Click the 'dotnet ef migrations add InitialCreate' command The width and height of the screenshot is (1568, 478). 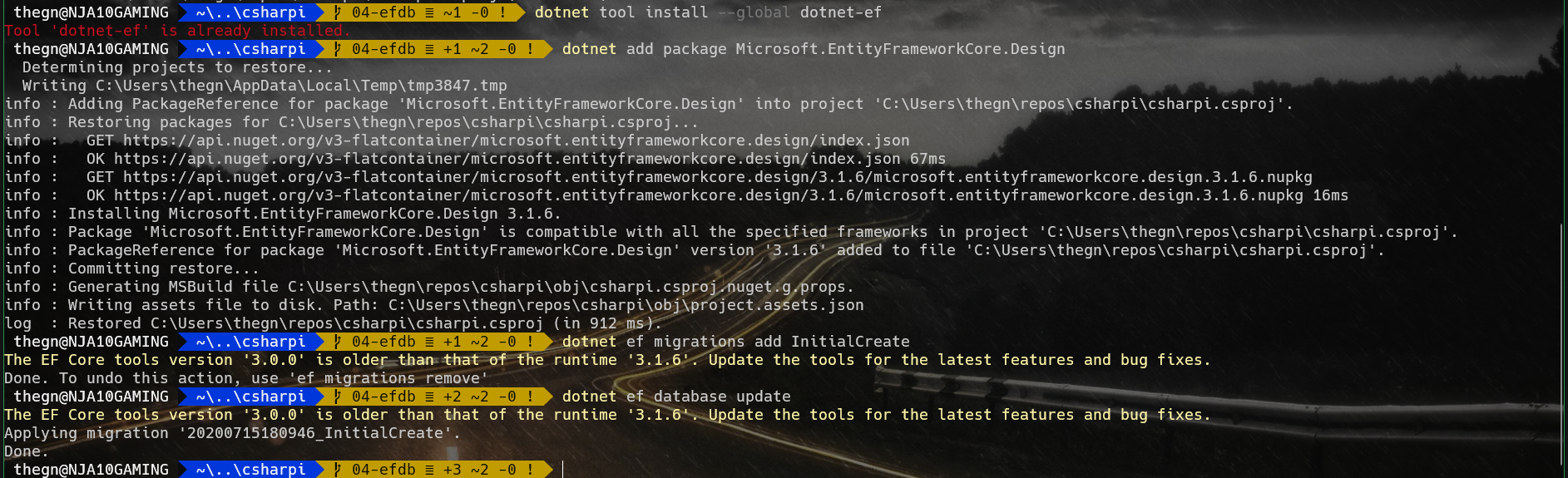[735, 342]
